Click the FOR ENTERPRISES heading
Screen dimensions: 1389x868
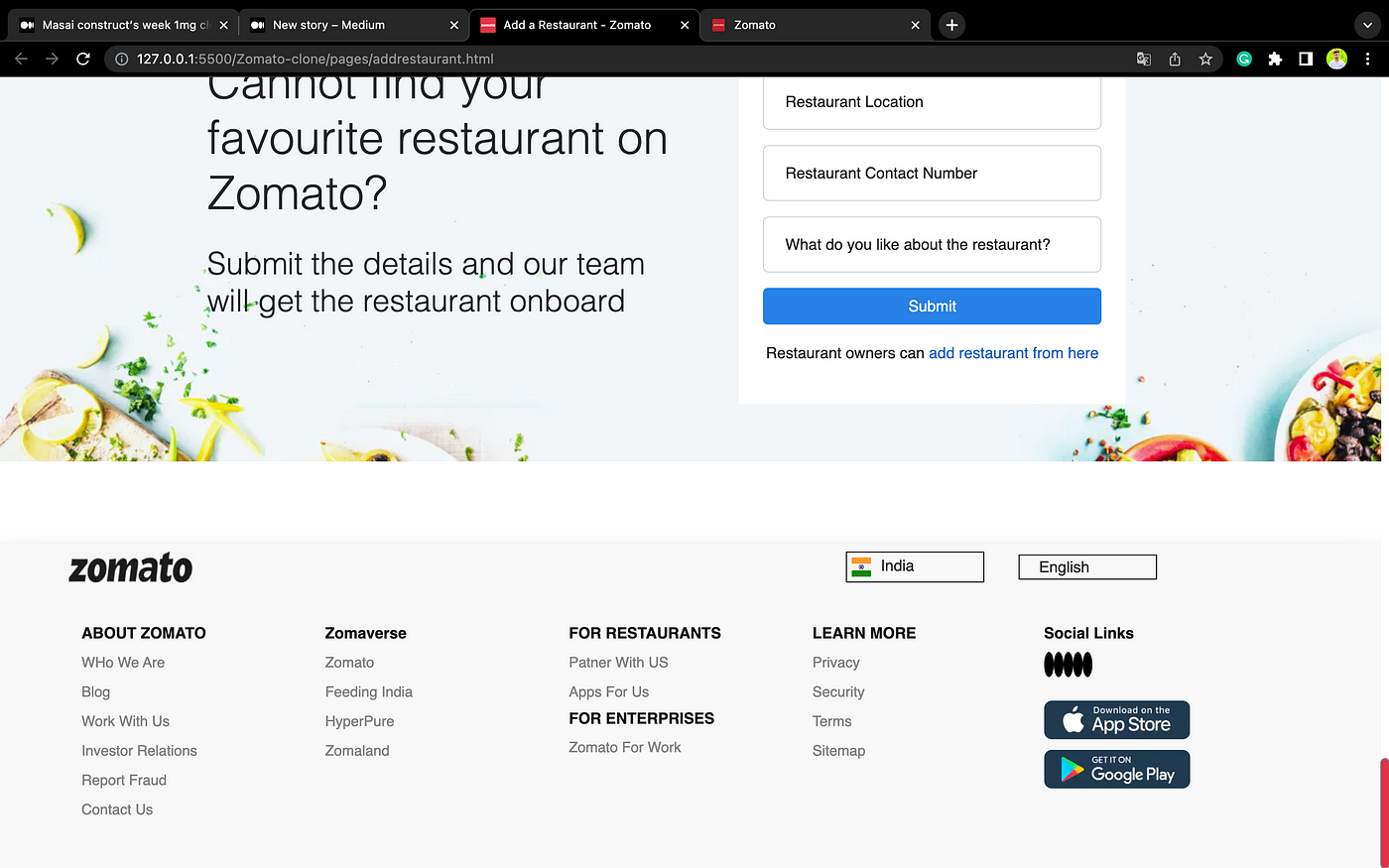point(641,718)
